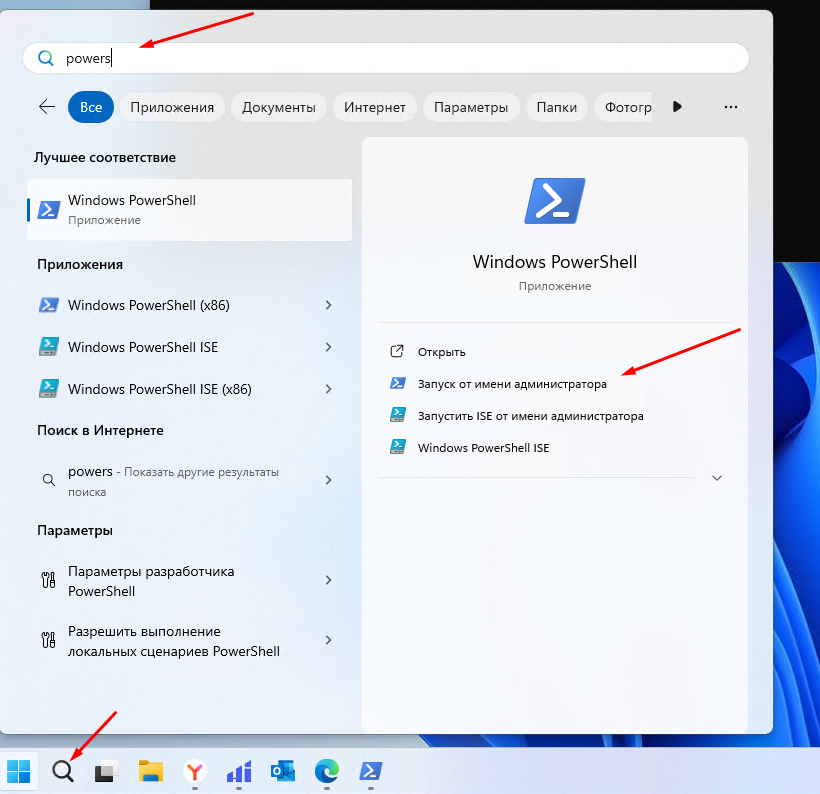Show more filter tabs with the play arrow

(x=677, y=107)
